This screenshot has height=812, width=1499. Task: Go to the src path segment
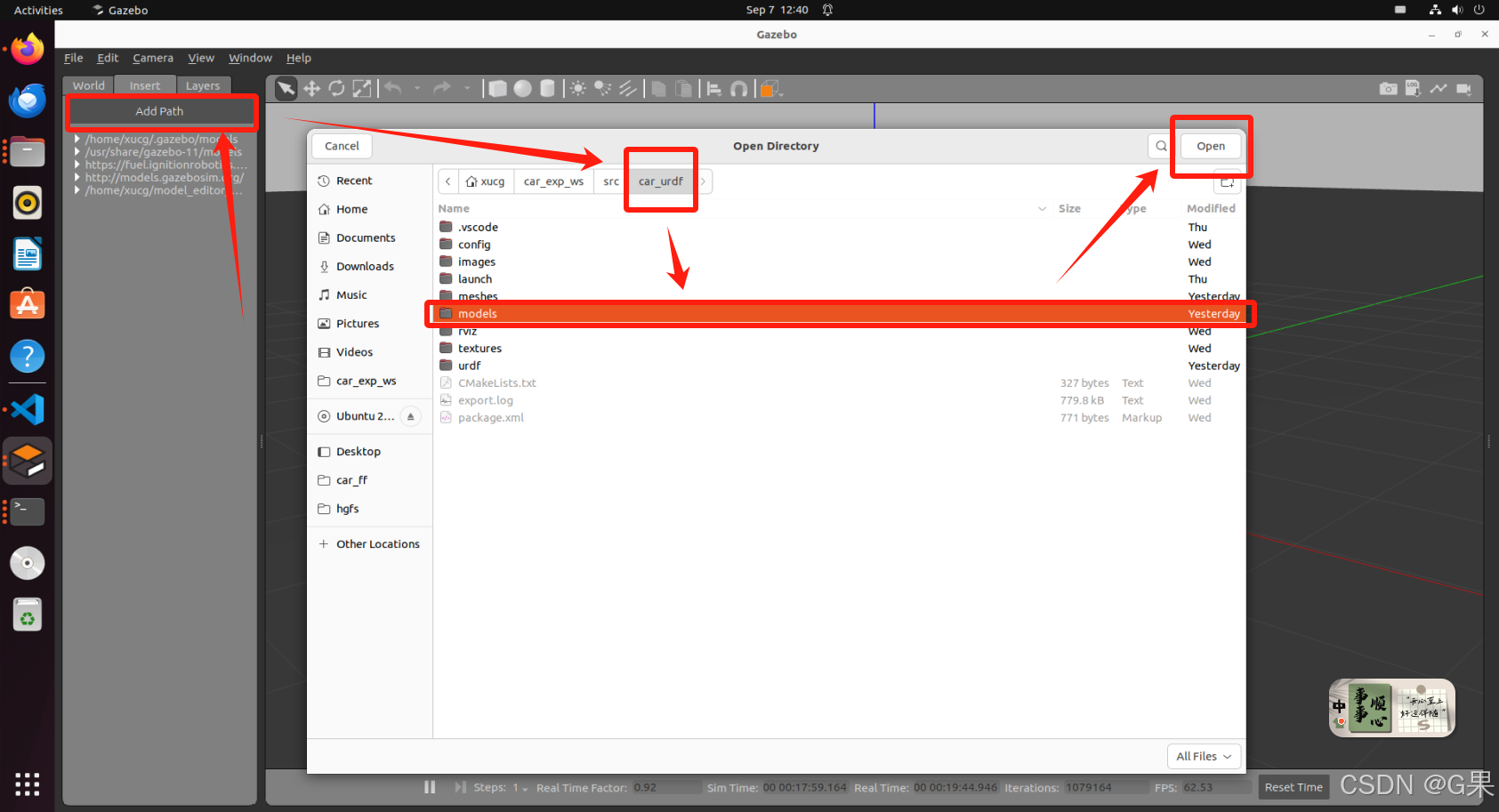pyautogui.click(x=611, y=181)
